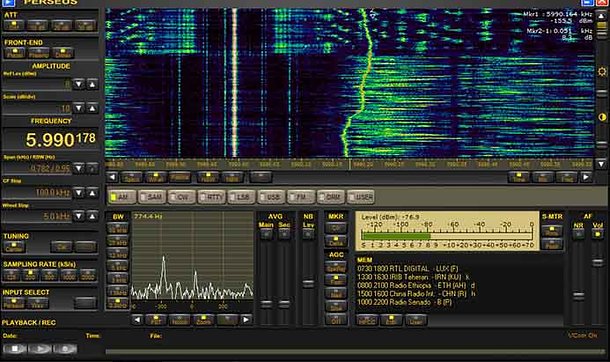Screen dimensions: 610x362
Task: Select the 2000 kS/s sampling rate
Action: click(88, 275)
